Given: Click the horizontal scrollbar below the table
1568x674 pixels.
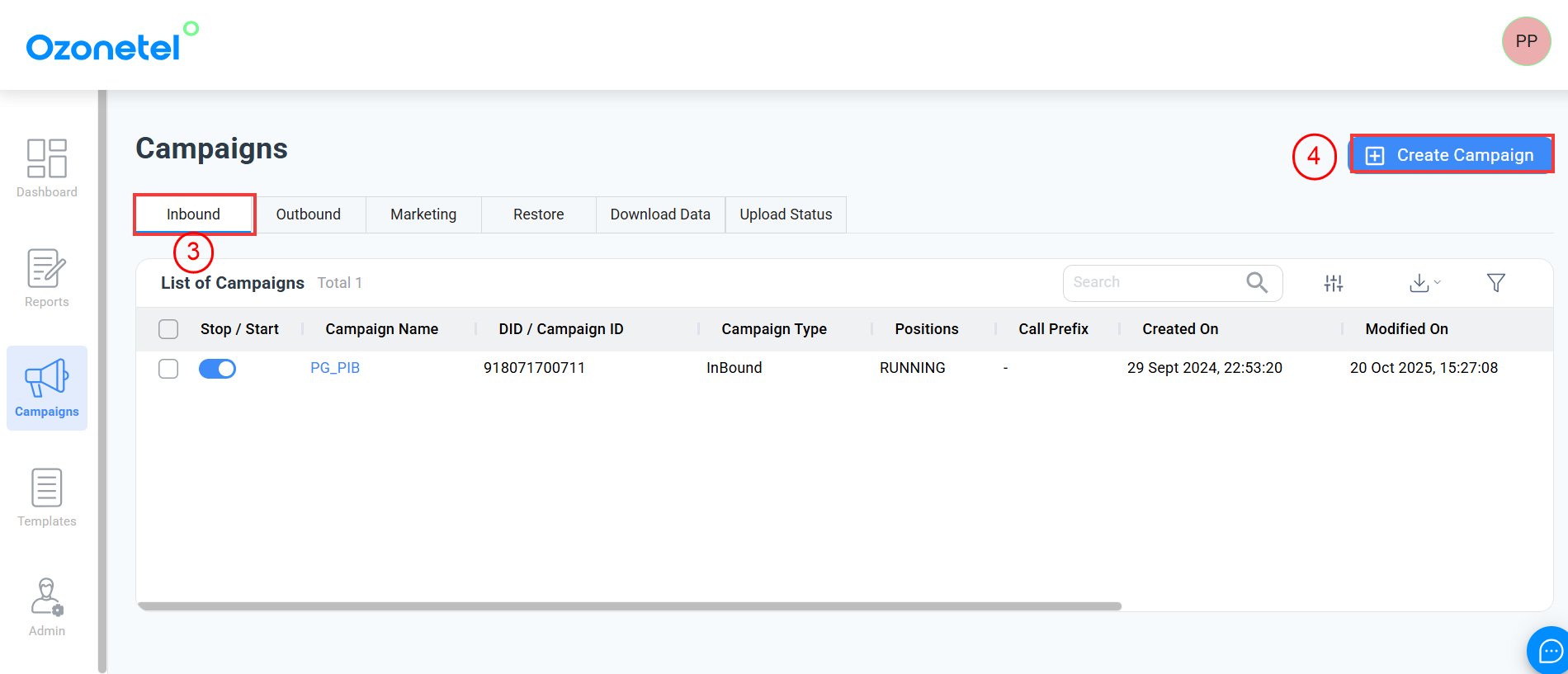Looking at the screenshot, I should pyautogui.click(x=629, y=606).
